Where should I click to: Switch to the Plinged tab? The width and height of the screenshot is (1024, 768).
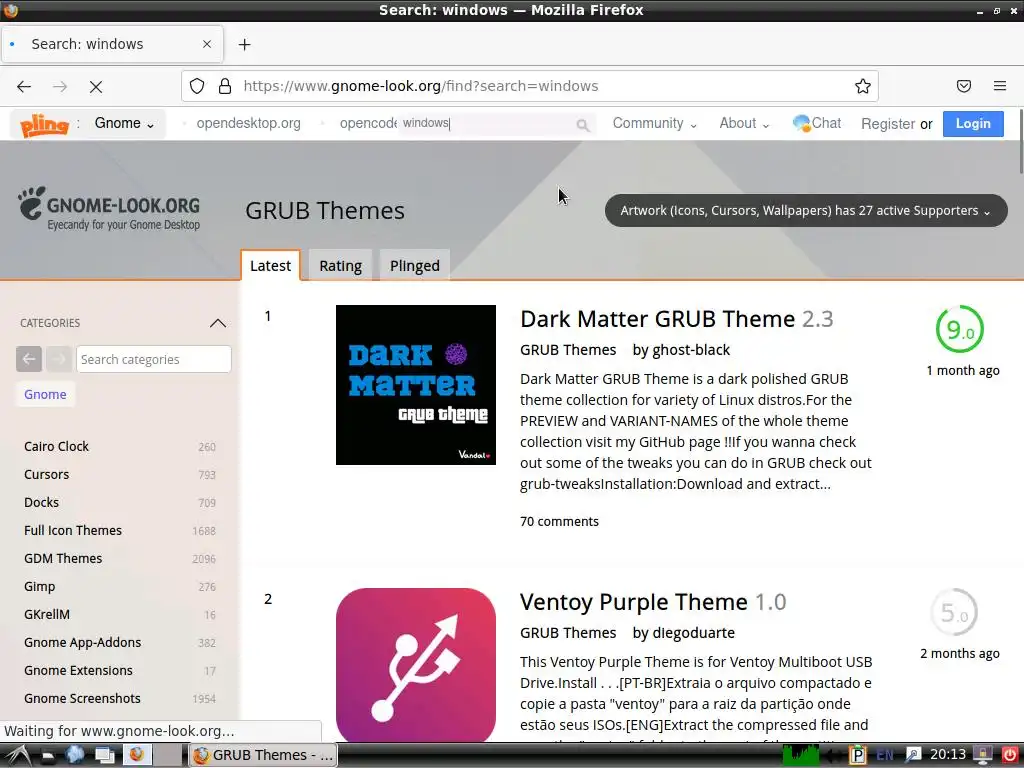pos(415,266)
